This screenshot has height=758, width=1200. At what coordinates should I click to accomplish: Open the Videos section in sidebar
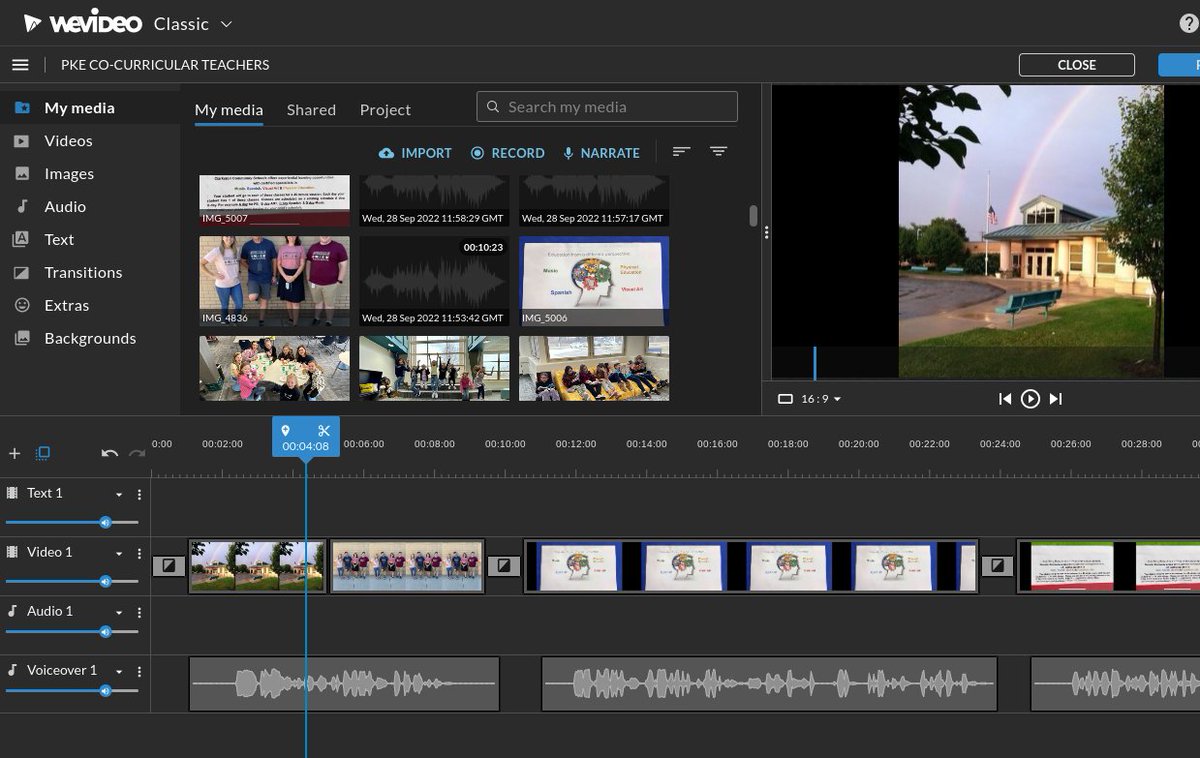point(67,140)
